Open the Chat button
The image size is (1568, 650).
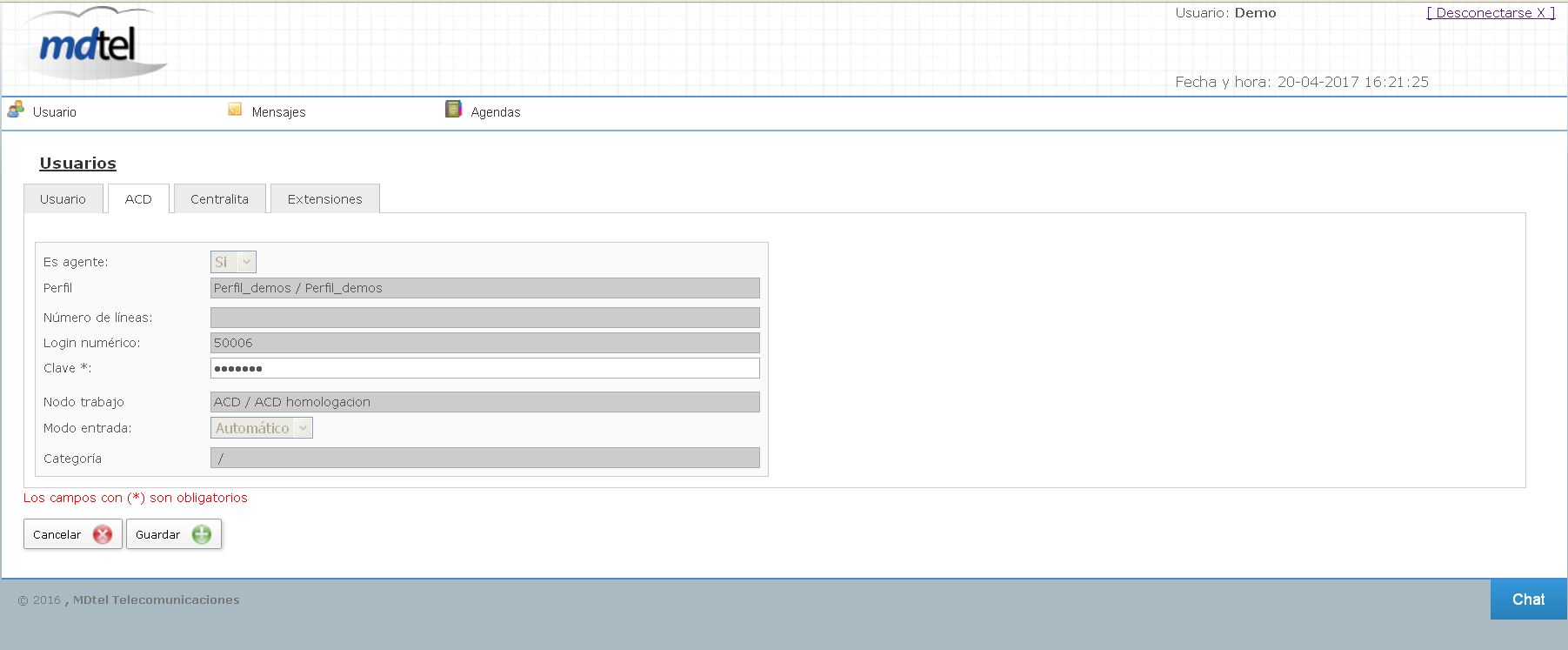[x=1528, y=600]
